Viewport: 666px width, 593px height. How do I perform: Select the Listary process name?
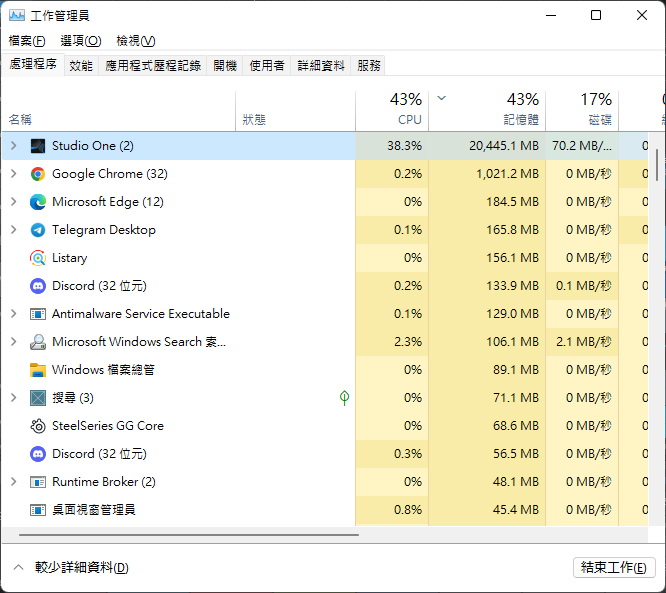[70, 258]
